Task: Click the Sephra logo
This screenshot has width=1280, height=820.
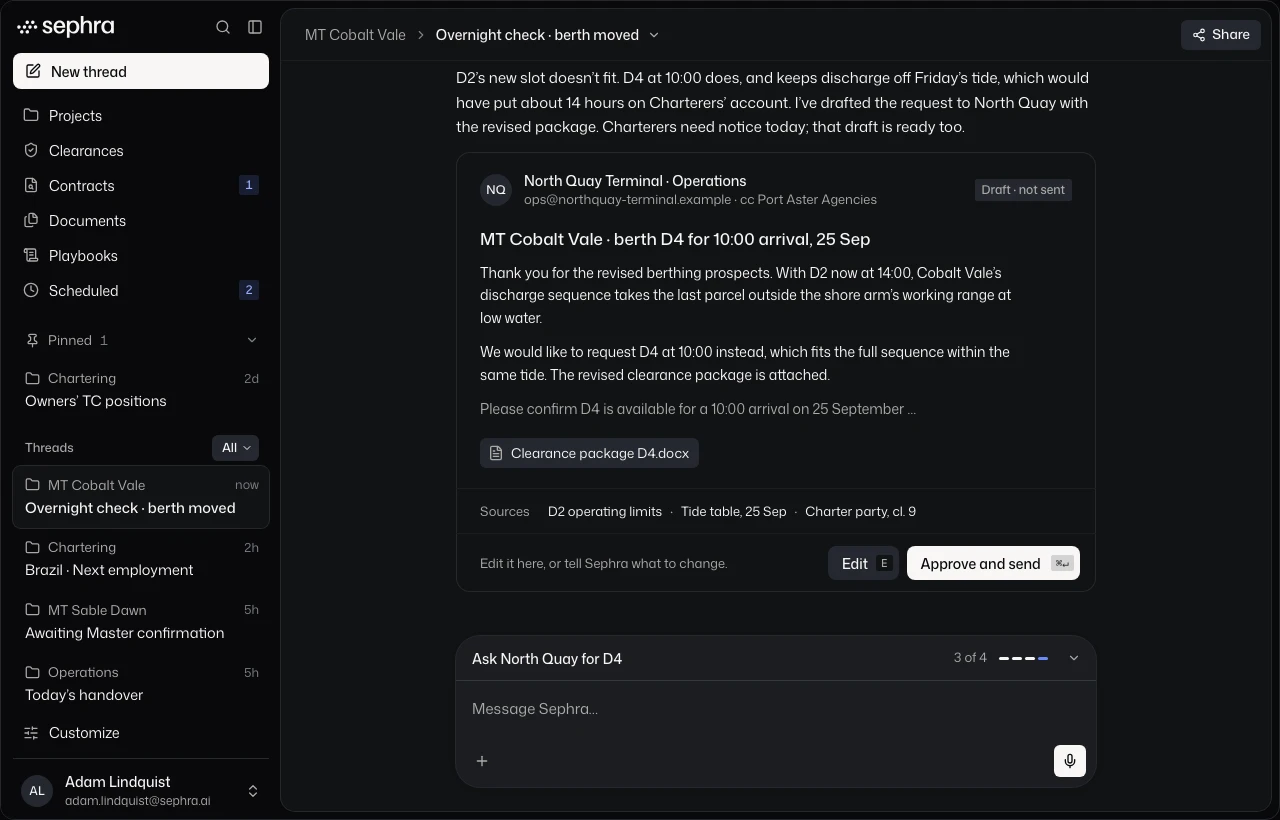Action: point(66,27)
